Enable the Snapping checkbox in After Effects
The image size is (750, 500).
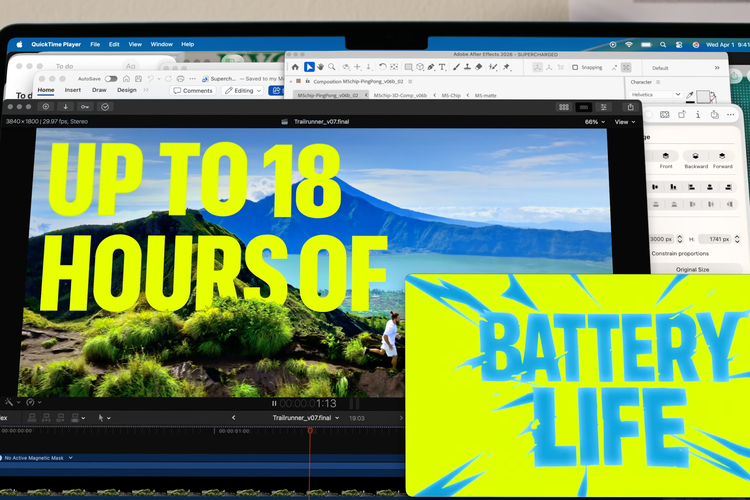pyautogui.click(x=575, y=67)
